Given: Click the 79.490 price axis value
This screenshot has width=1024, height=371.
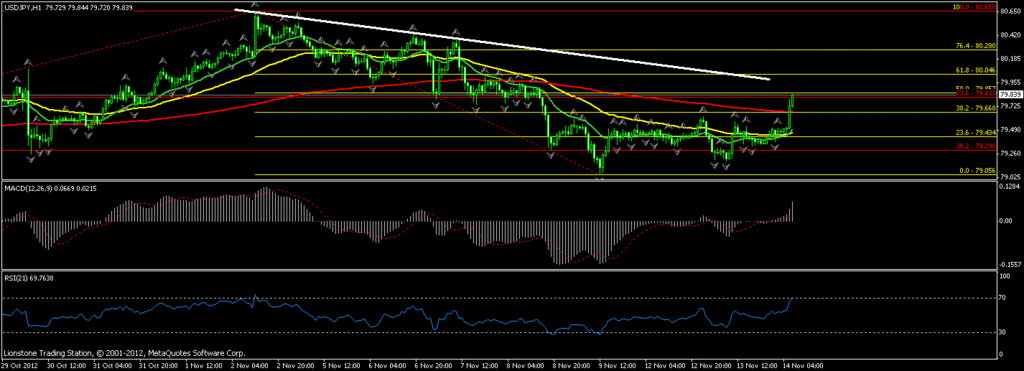Looking at the screenshot, I should 1010,129.
